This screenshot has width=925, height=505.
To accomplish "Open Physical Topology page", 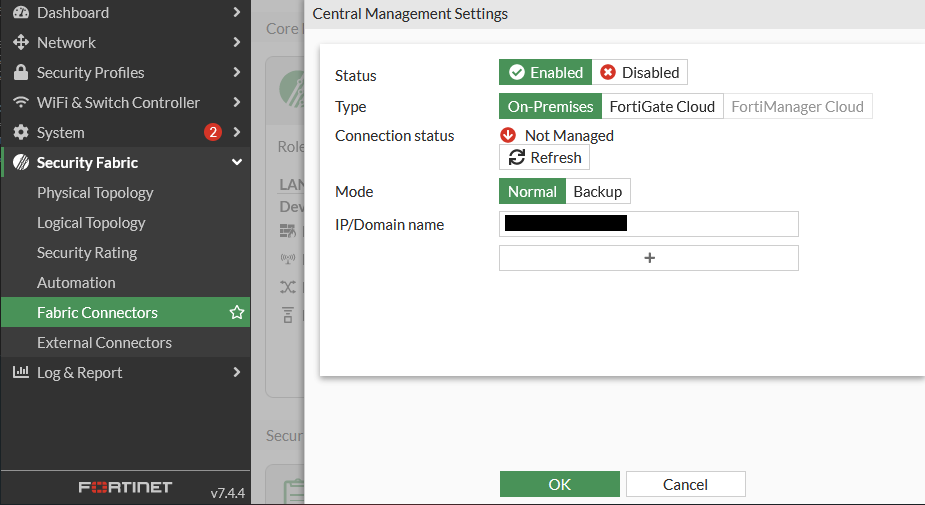I will point(95,193).
